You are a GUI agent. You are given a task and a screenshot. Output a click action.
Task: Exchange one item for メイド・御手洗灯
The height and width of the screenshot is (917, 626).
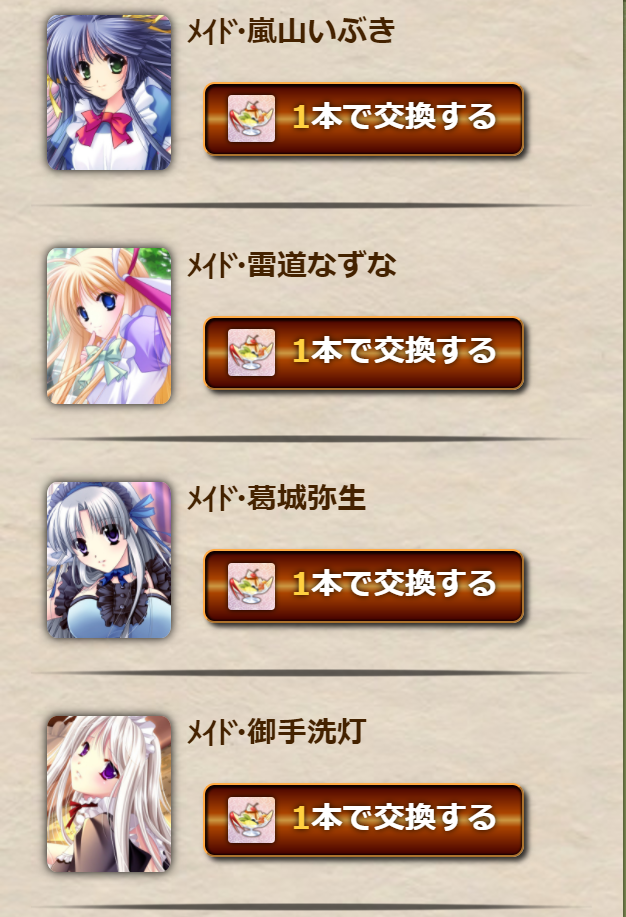pos(363,821)
